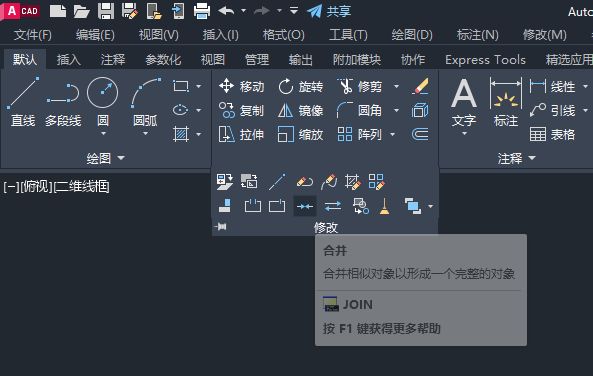593x376 pixels.
Task: Click the Bring to Front icon
Action: (412, 206)
